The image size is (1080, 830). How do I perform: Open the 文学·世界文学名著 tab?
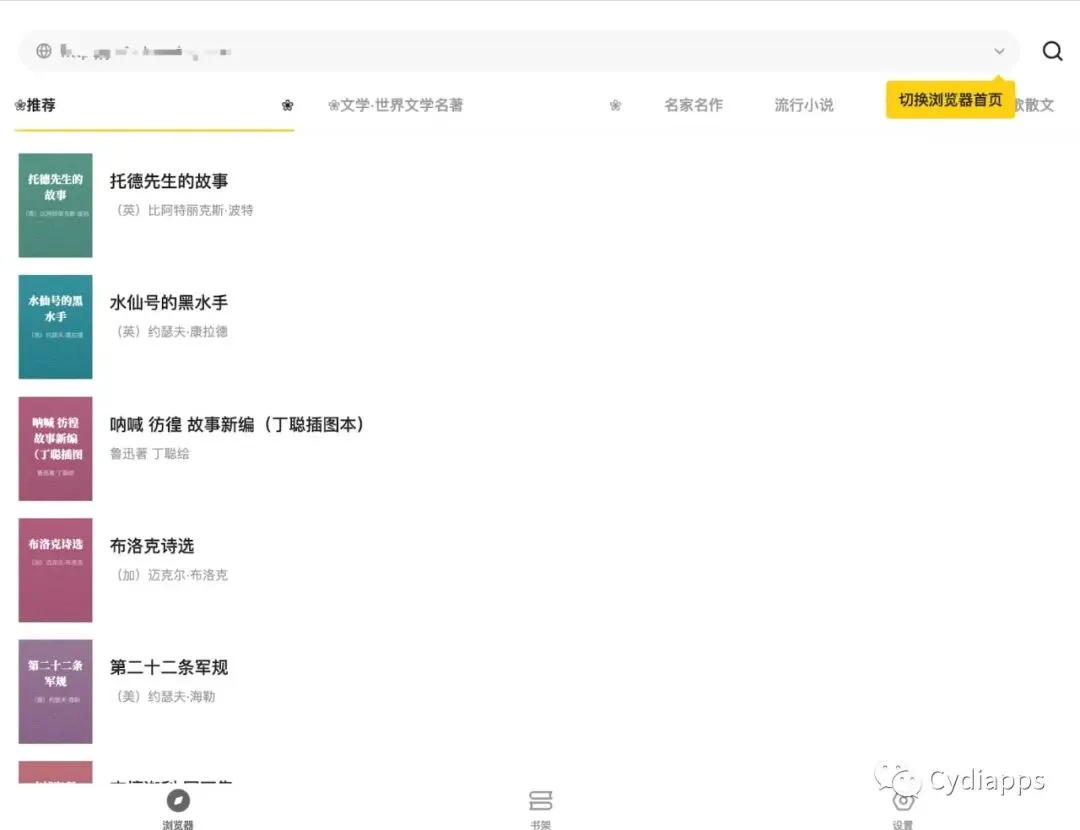(396, 105)
